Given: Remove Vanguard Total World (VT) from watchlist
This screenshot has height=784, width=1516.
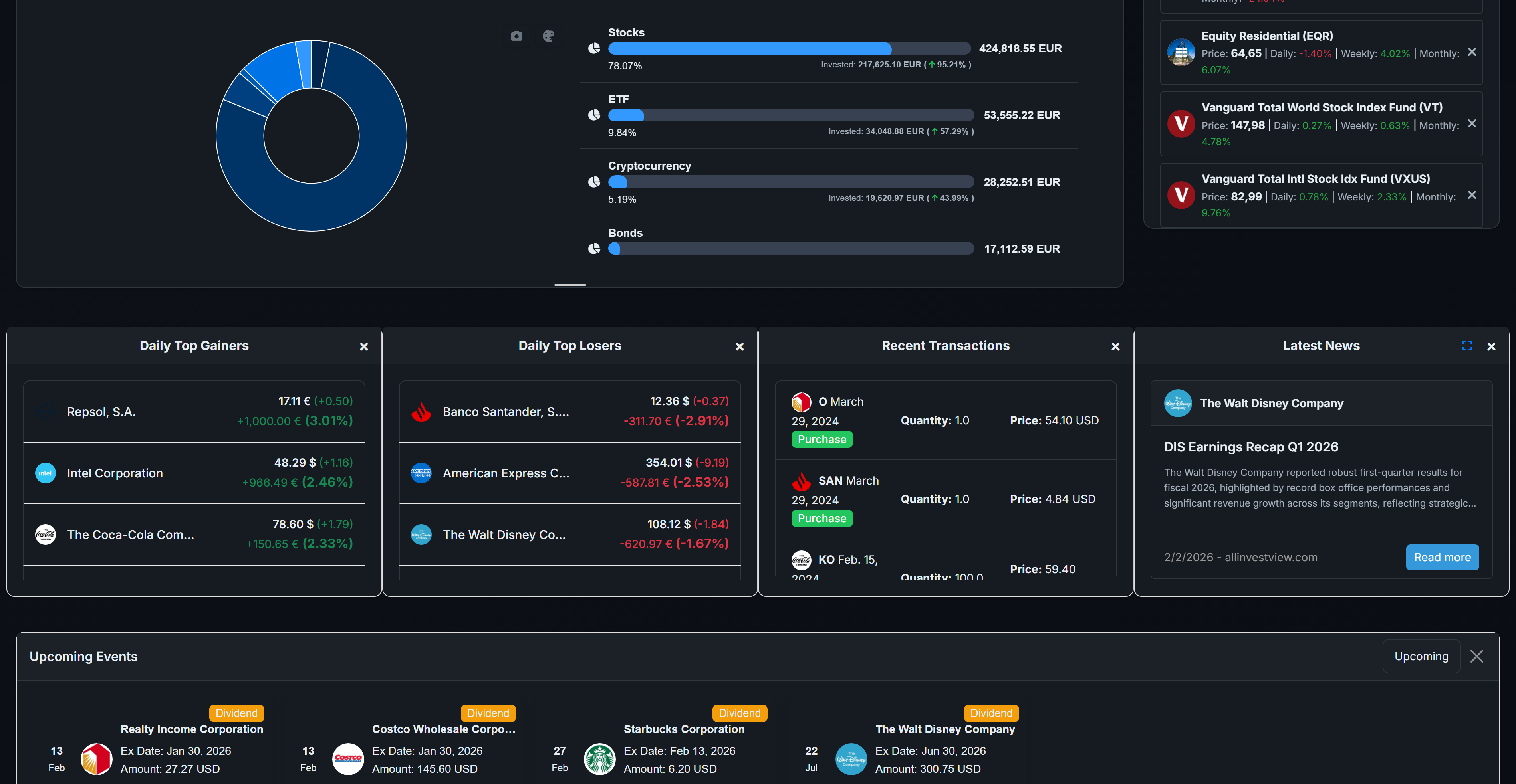Looking at the screenshot, I should pos(1472,123).
